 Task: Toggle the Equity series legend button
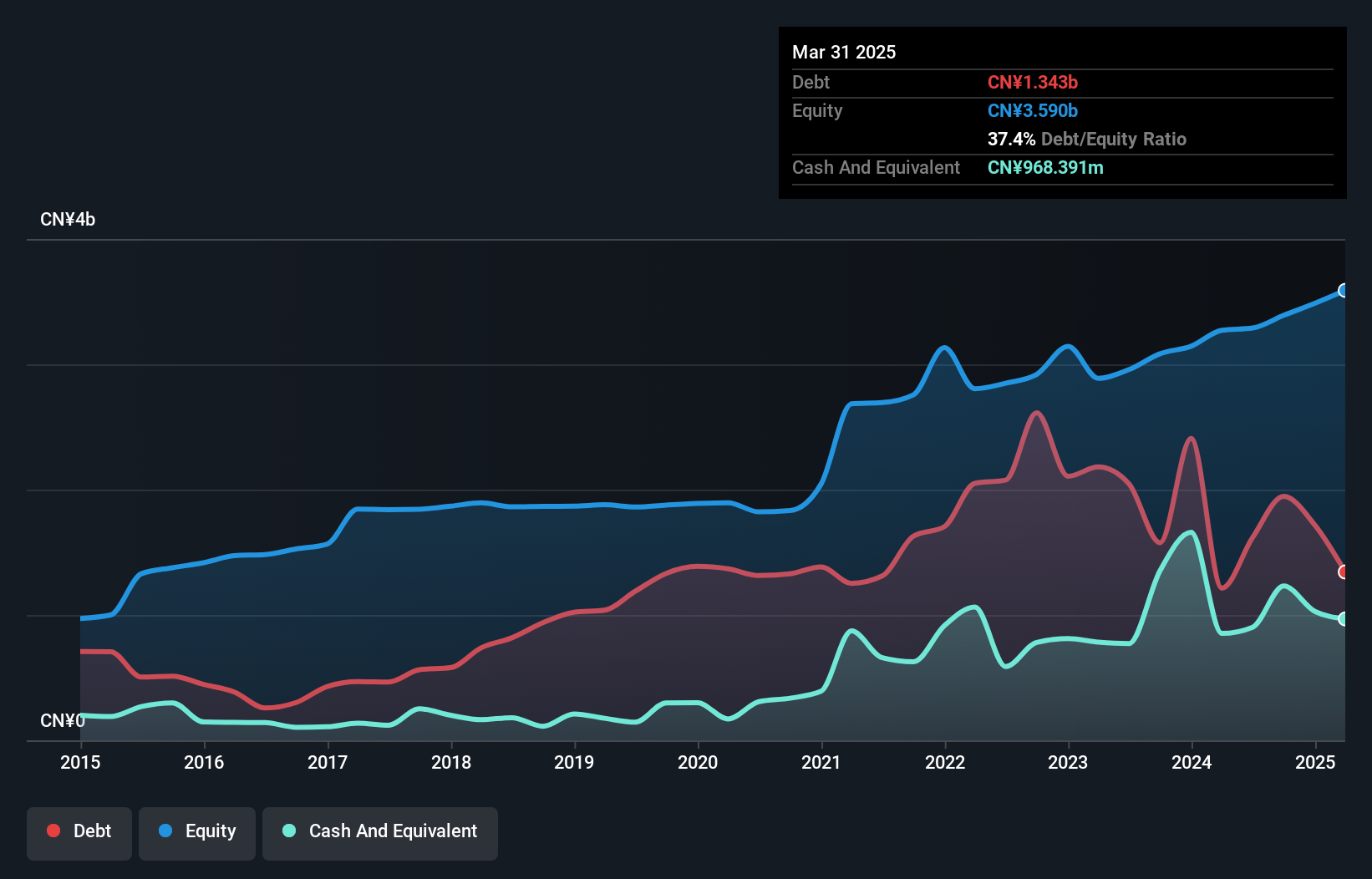coord(197,833)
